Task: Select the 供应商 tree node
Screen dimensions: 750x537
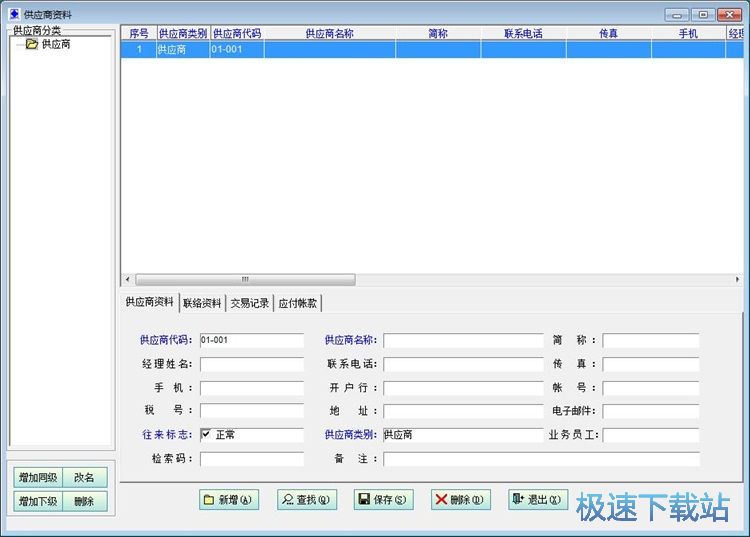Action: point(56,44)
